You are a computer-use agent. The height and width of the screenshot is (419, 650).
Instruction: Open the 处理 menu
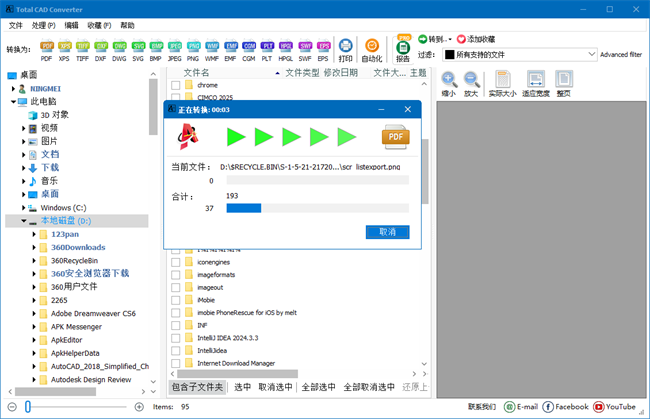coord(43,24)
